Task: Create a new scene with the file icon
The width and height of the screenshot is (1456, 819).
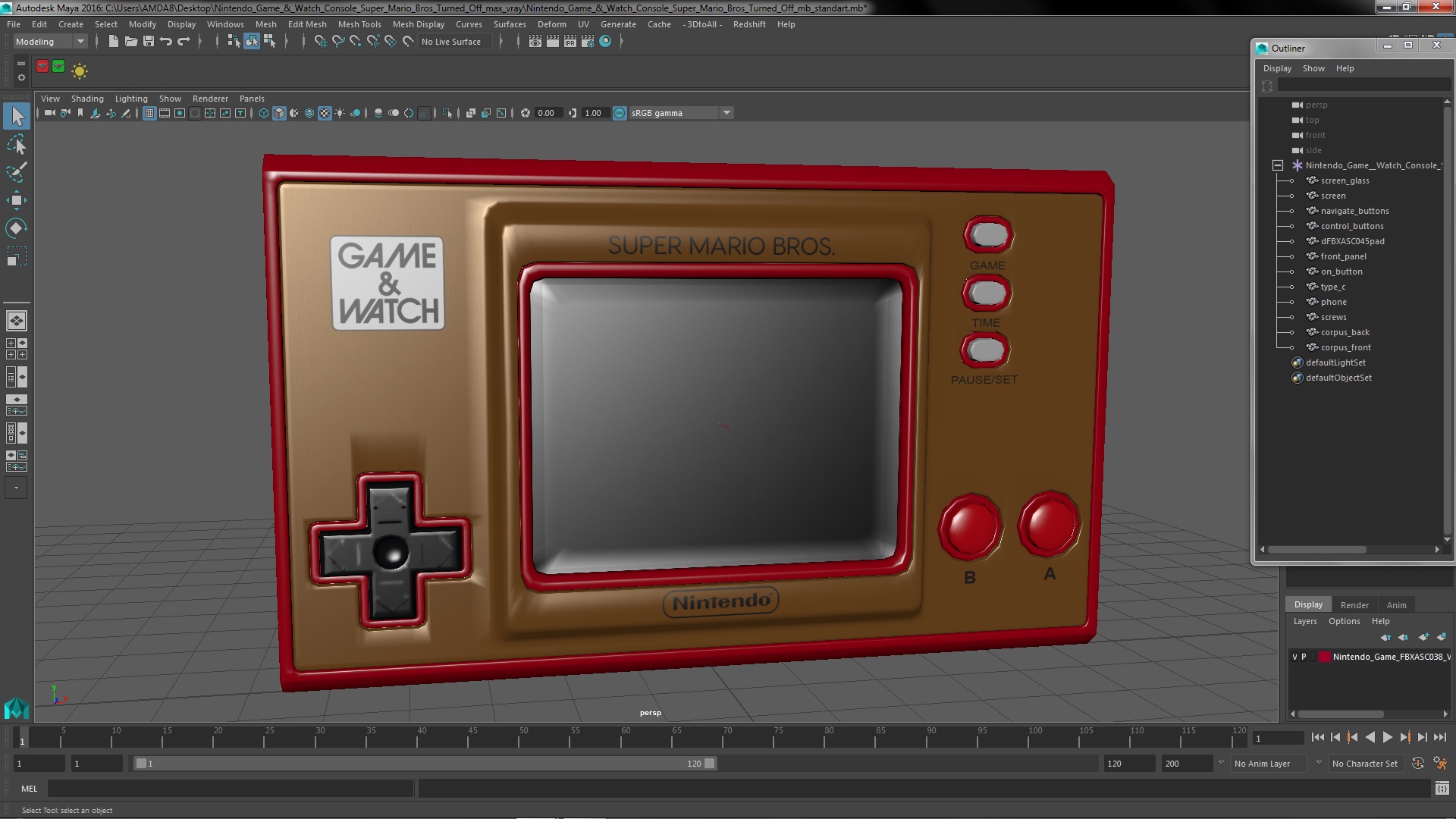Action: (x=113, y=42)
